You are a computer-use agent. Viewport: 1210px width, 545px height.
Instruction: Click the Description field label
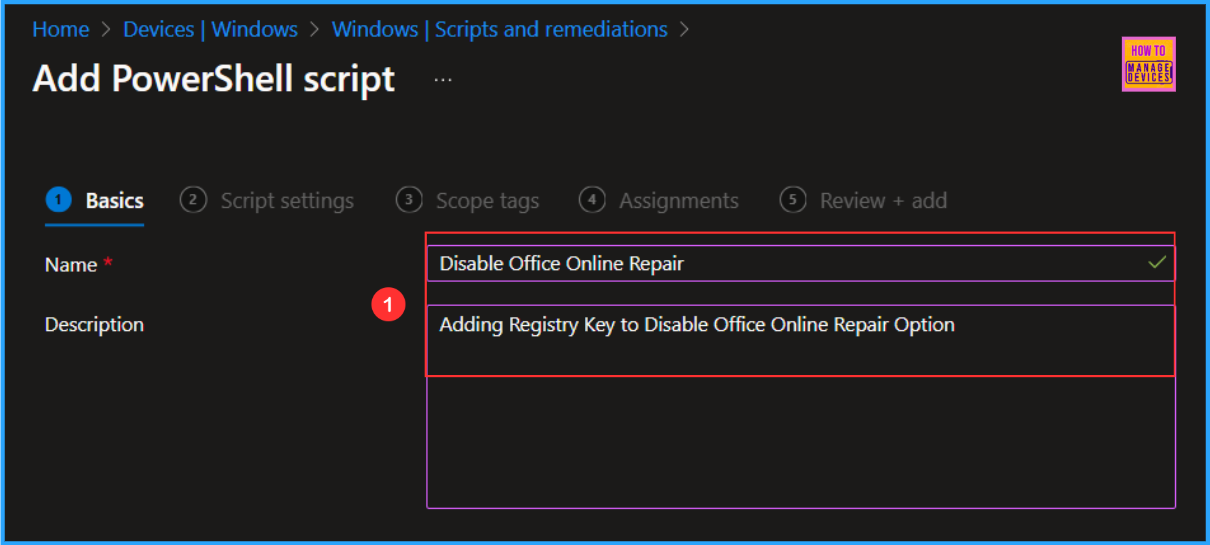[94, 325]
